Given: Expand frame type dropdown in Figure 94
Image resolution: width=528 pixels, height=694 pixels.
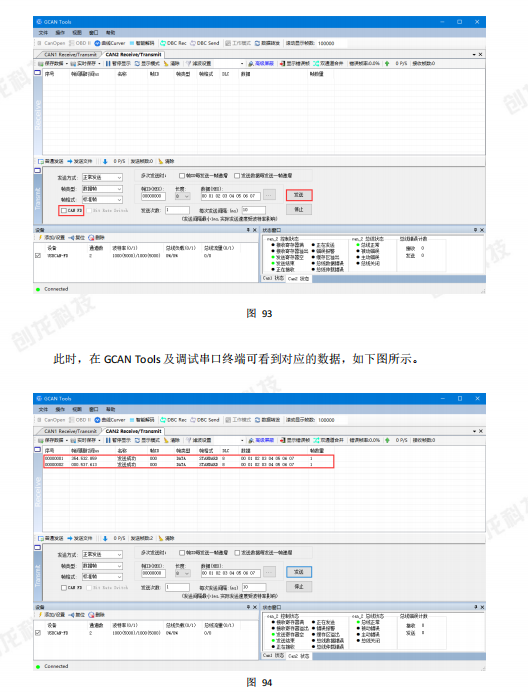Looking at the screenshot, I should pyautogui.click(x=102, y=566).
